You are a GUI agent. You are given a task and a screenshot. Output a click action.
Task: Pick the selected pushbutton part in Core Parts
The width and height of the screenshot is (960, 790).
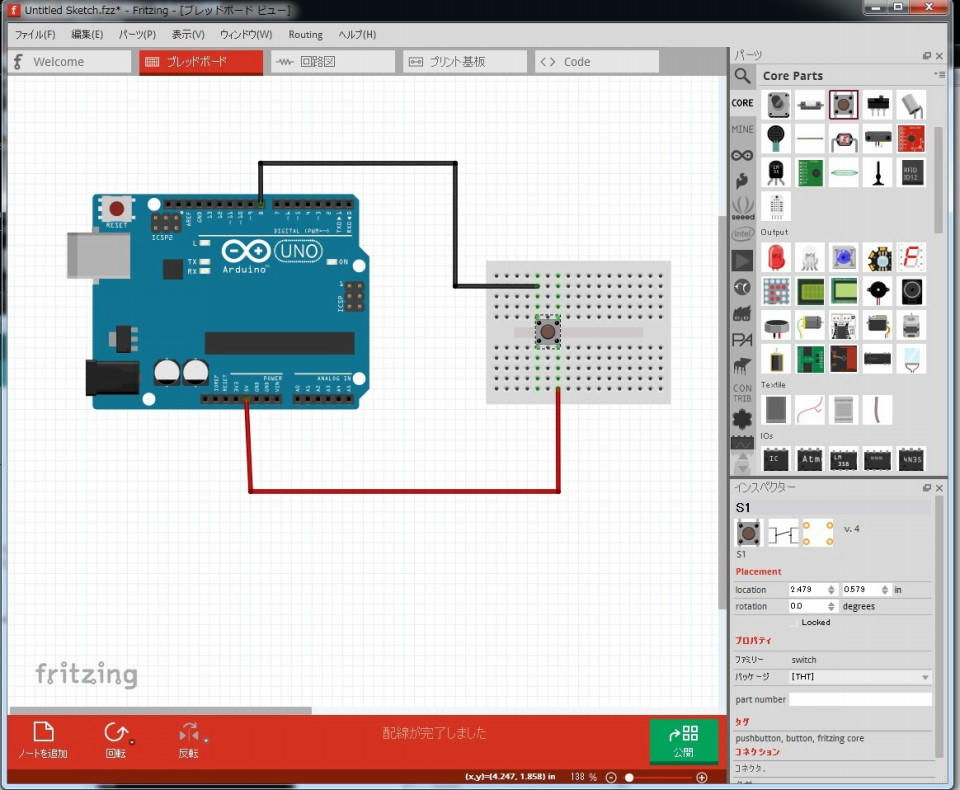[x=843, y=105]
